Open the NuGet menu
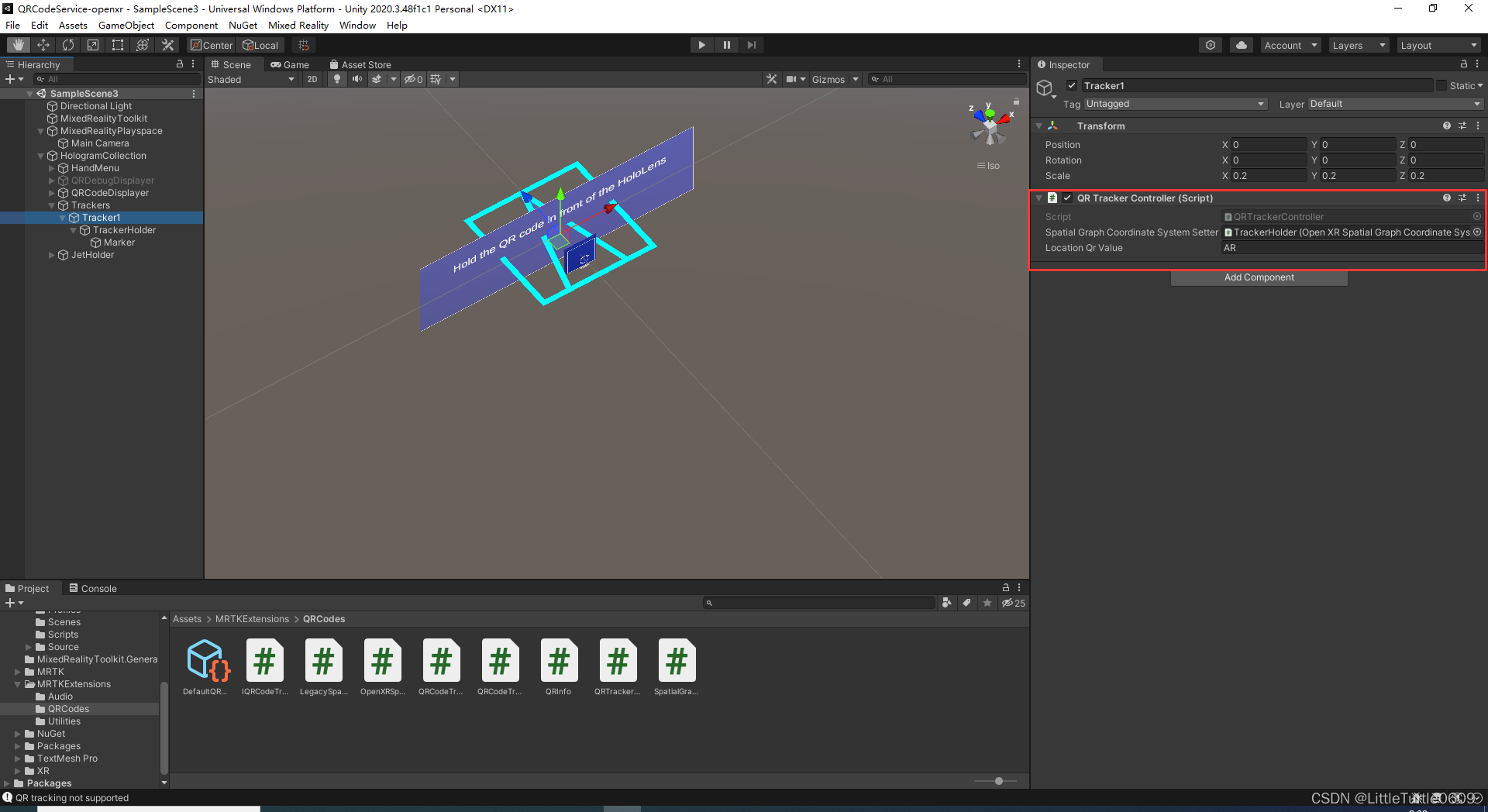Screen dimensions: 1488x812 243,25
